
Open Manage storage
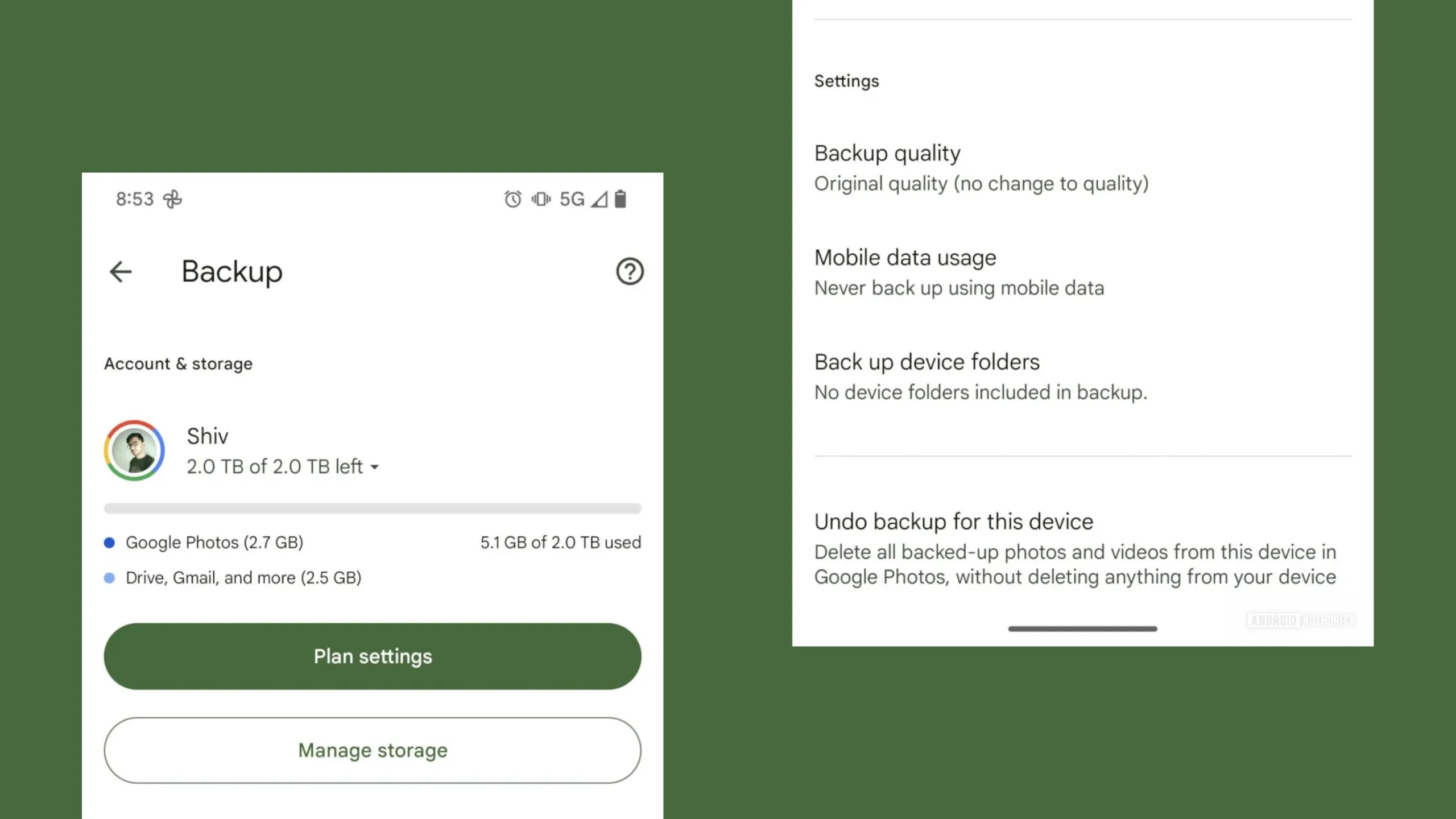pyautogui.click(x=373, y=750)
